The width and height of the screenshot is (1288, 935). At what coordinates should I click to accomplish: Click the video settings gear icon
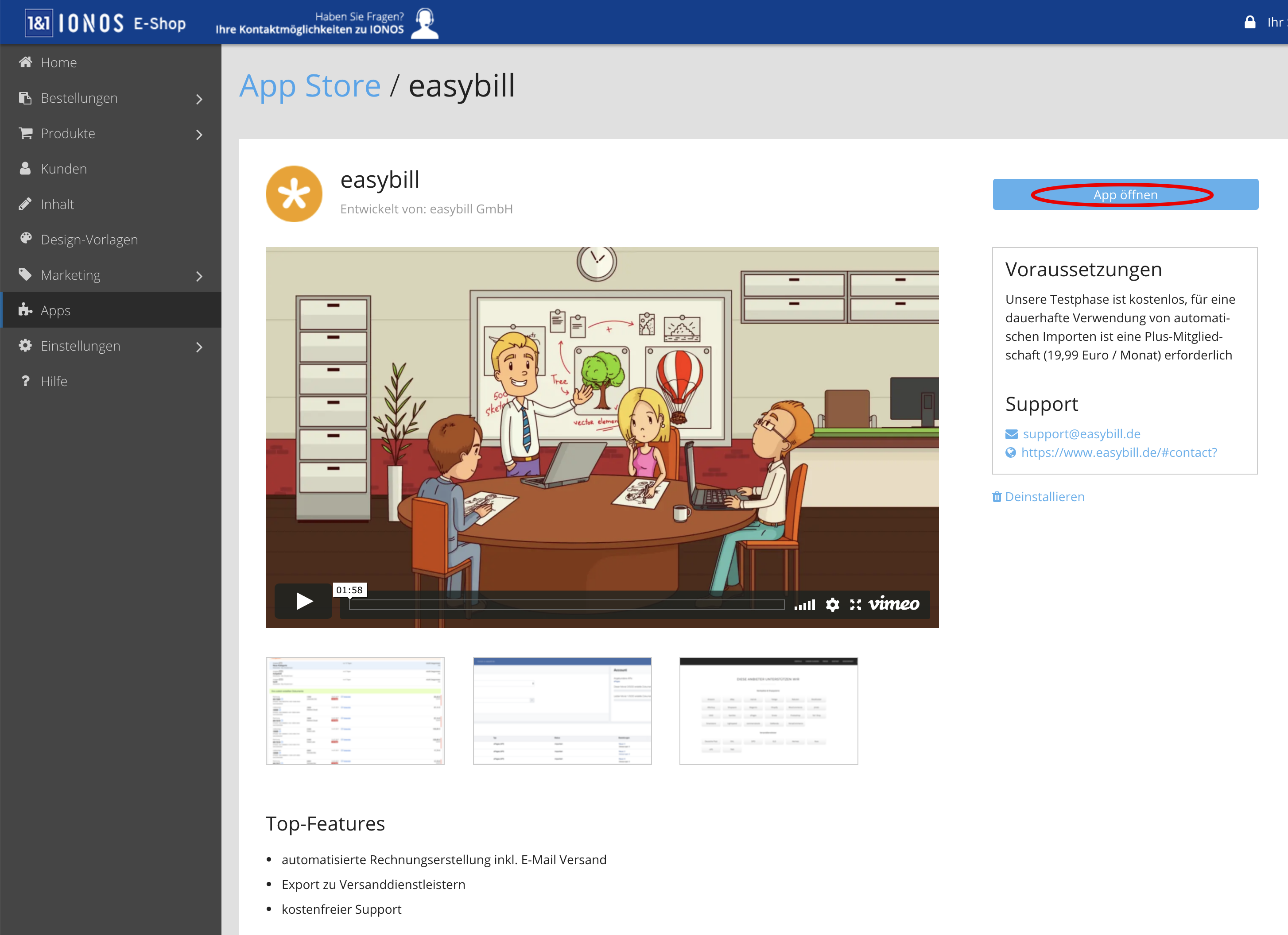pyautogui.click(x=833, y=605)
